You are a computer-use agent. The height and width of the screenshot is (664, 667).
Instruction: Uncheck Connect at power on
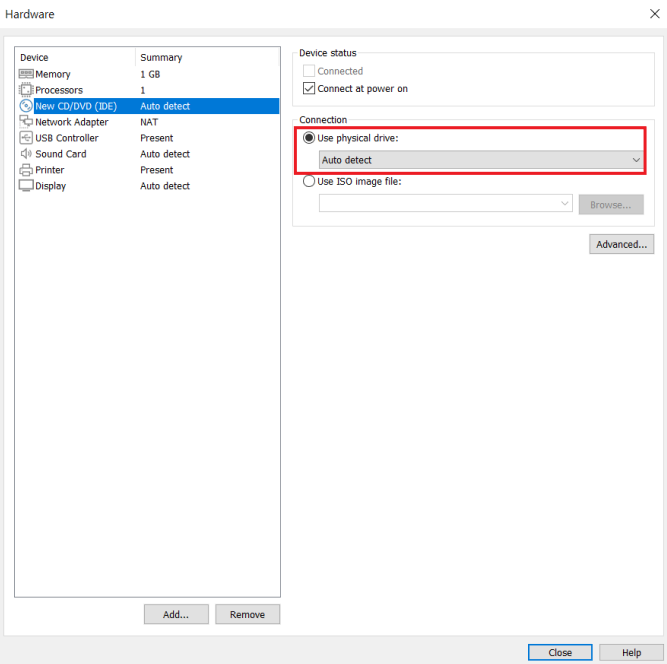pyautogui.click(x=309, y=88)
